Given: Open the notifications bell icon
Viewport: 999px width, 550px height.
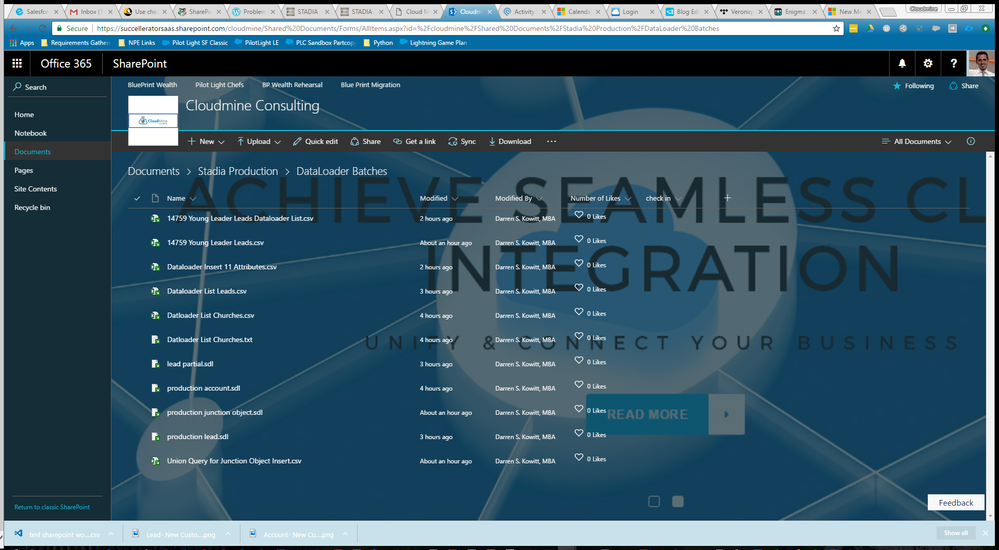Looking at the screenshot, I should point(902,64).
